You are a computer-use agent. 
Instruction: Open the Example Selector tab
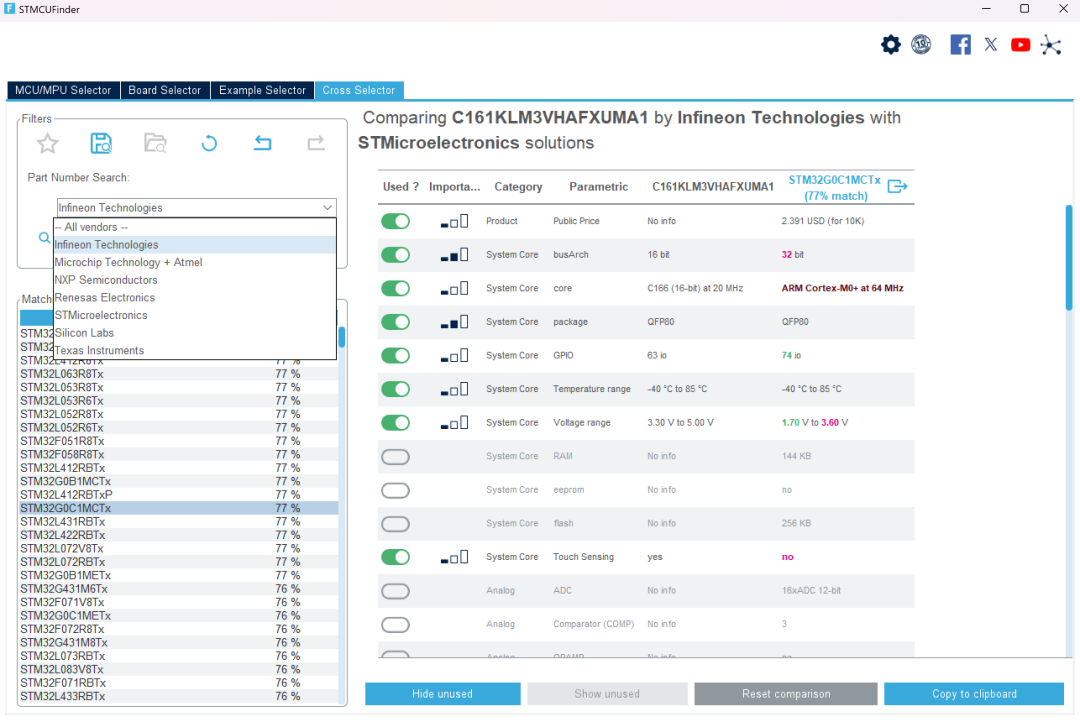[x=262, y=90]
